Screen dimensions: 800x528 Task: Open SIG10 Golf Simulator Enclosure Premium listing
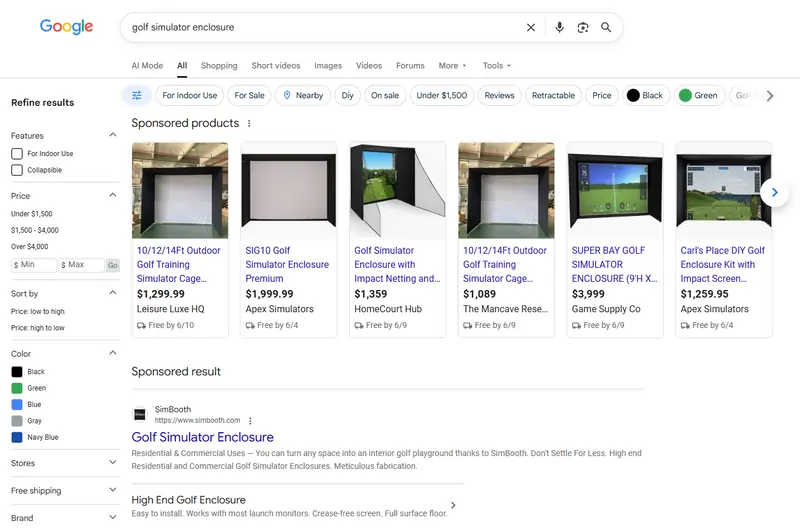(287, 264)
